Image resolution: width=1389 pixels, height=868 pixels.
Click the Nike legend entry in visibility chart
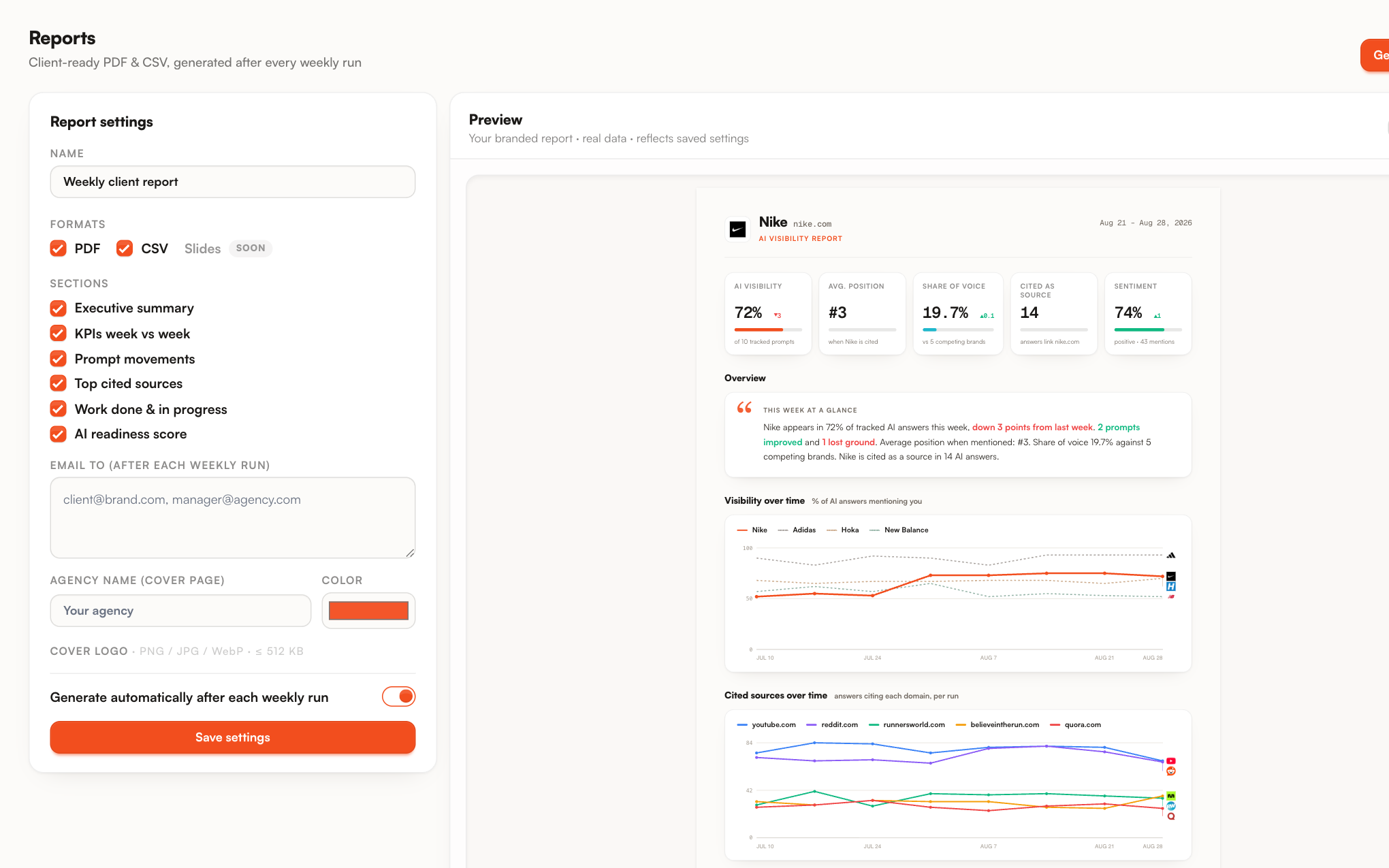click(752, 530)
